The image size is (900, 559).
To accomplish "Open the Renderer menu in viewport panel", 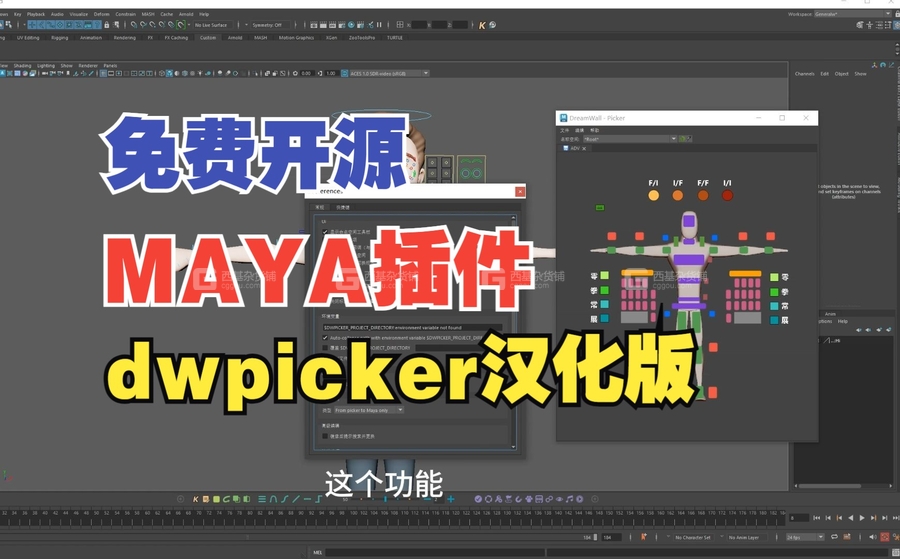I will click(88, 65).
